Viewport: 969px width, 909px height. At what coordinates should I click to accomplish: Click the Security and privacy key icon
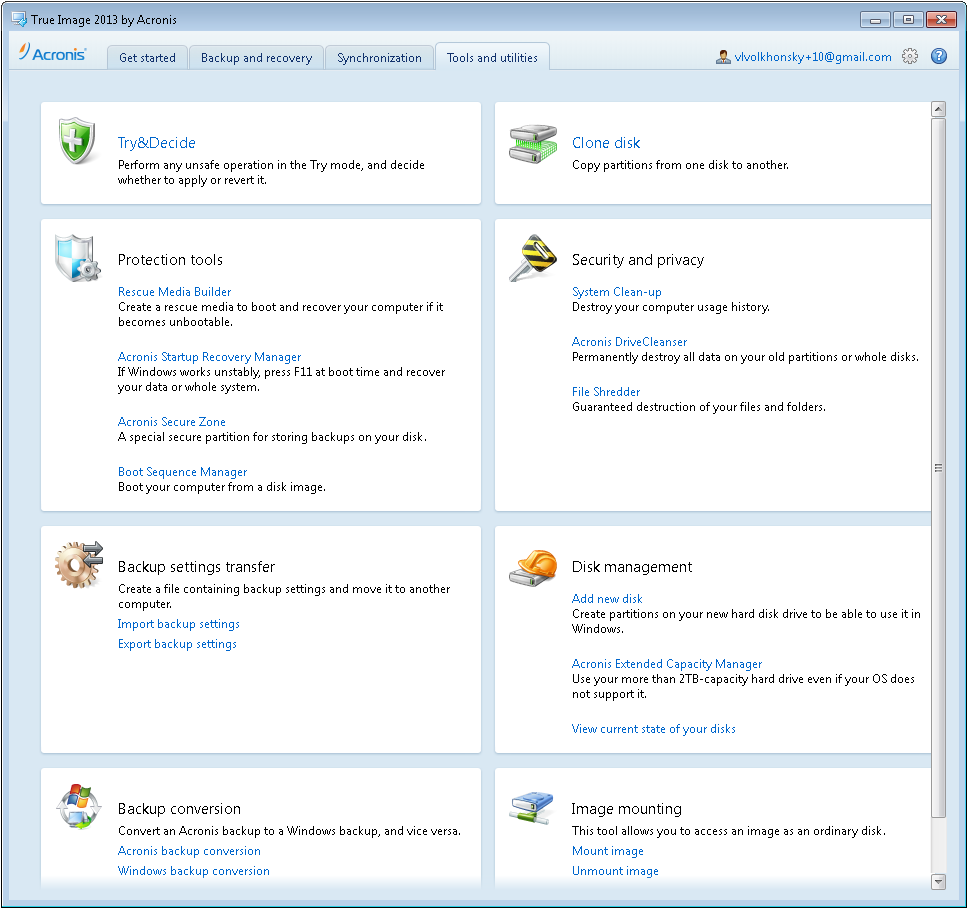coord(533,258)
